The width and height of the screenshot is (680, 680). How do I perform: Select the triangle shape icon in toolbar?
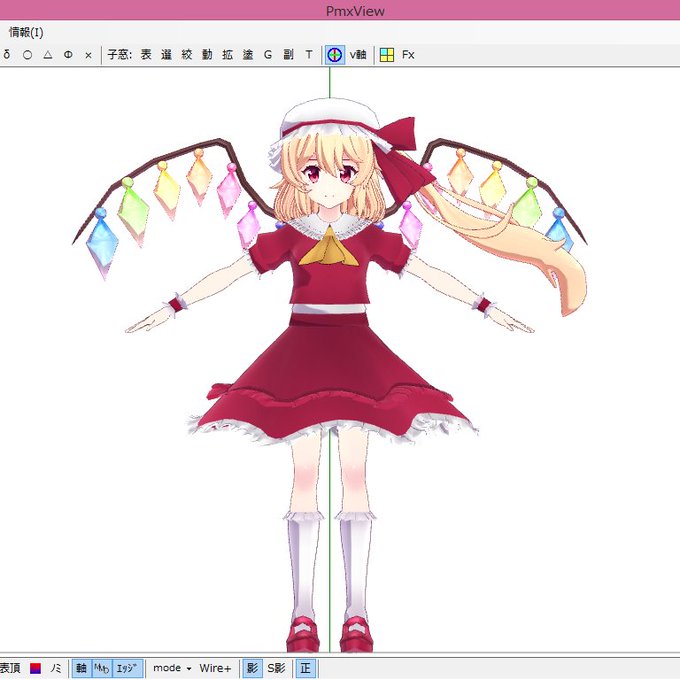tap(48, 55)
